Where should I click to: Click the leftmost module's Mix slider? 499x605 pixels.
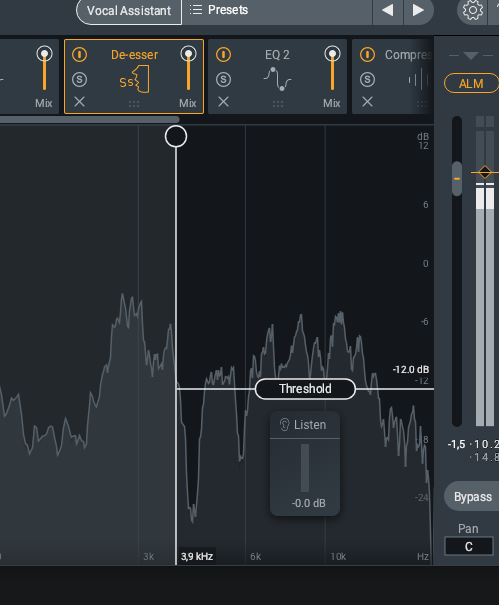tap(44, 69)
